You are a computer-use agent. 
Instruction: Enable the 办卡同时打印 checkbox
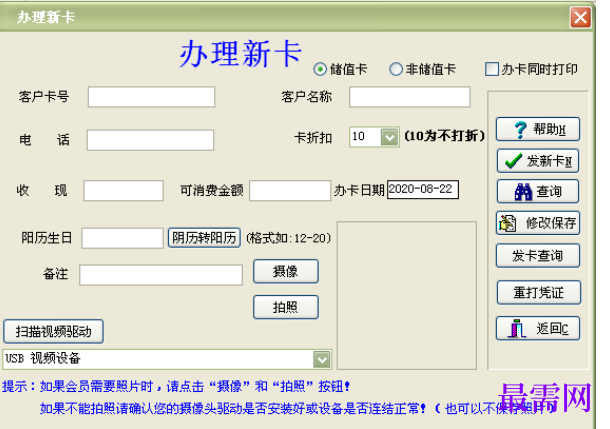[491, 69]
